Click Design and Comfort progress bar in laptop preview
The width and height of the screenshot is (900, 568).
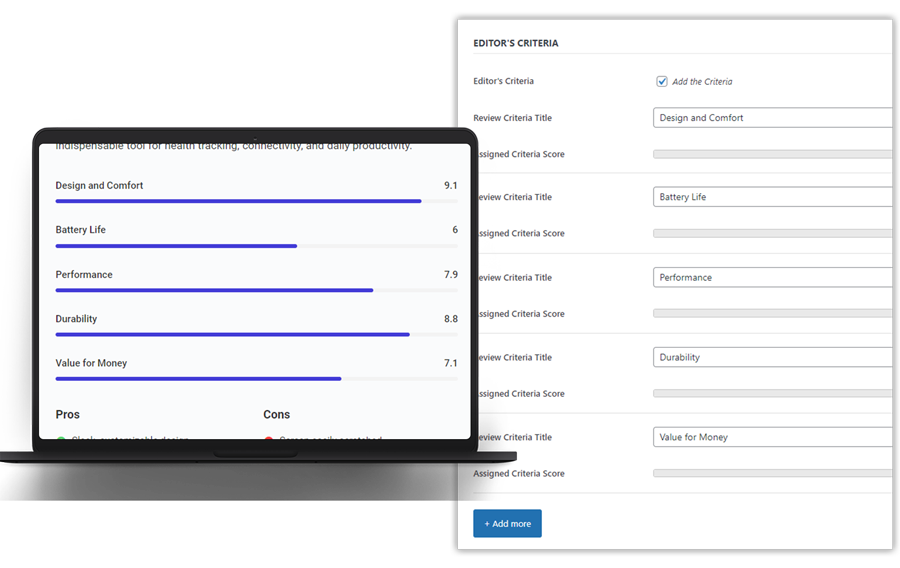click(257, 201)
